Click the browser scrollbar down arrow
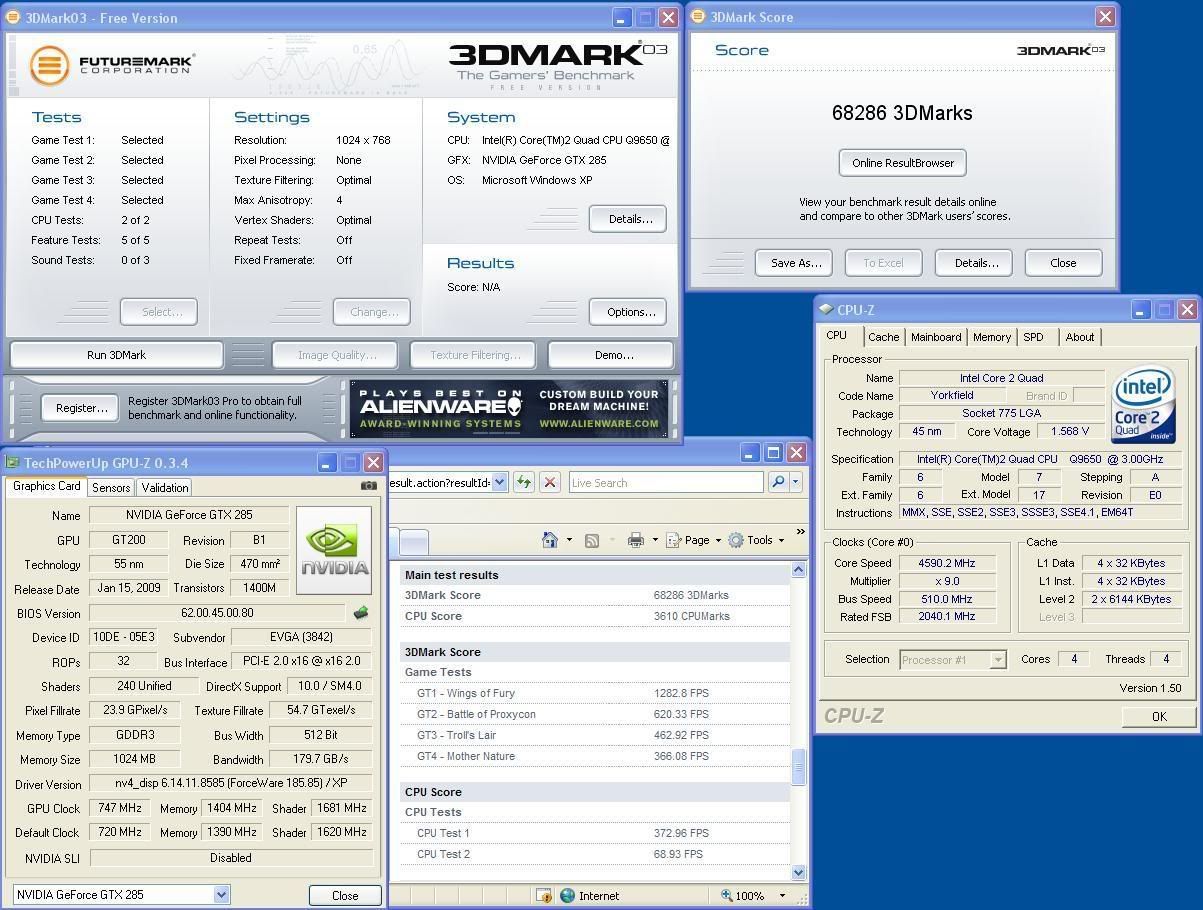 (x=798, y=872)
